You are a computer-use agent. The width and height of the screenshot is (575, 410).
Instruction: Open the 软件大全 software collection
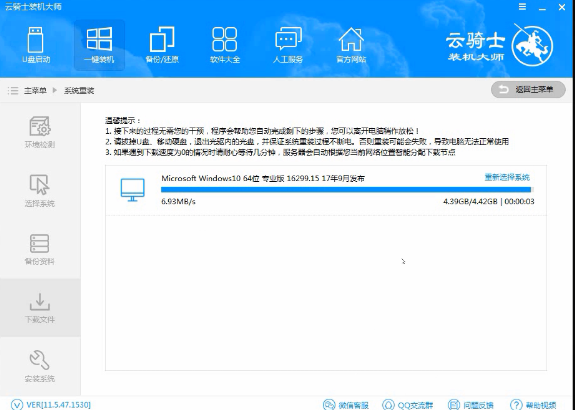[x=225, y=45]
